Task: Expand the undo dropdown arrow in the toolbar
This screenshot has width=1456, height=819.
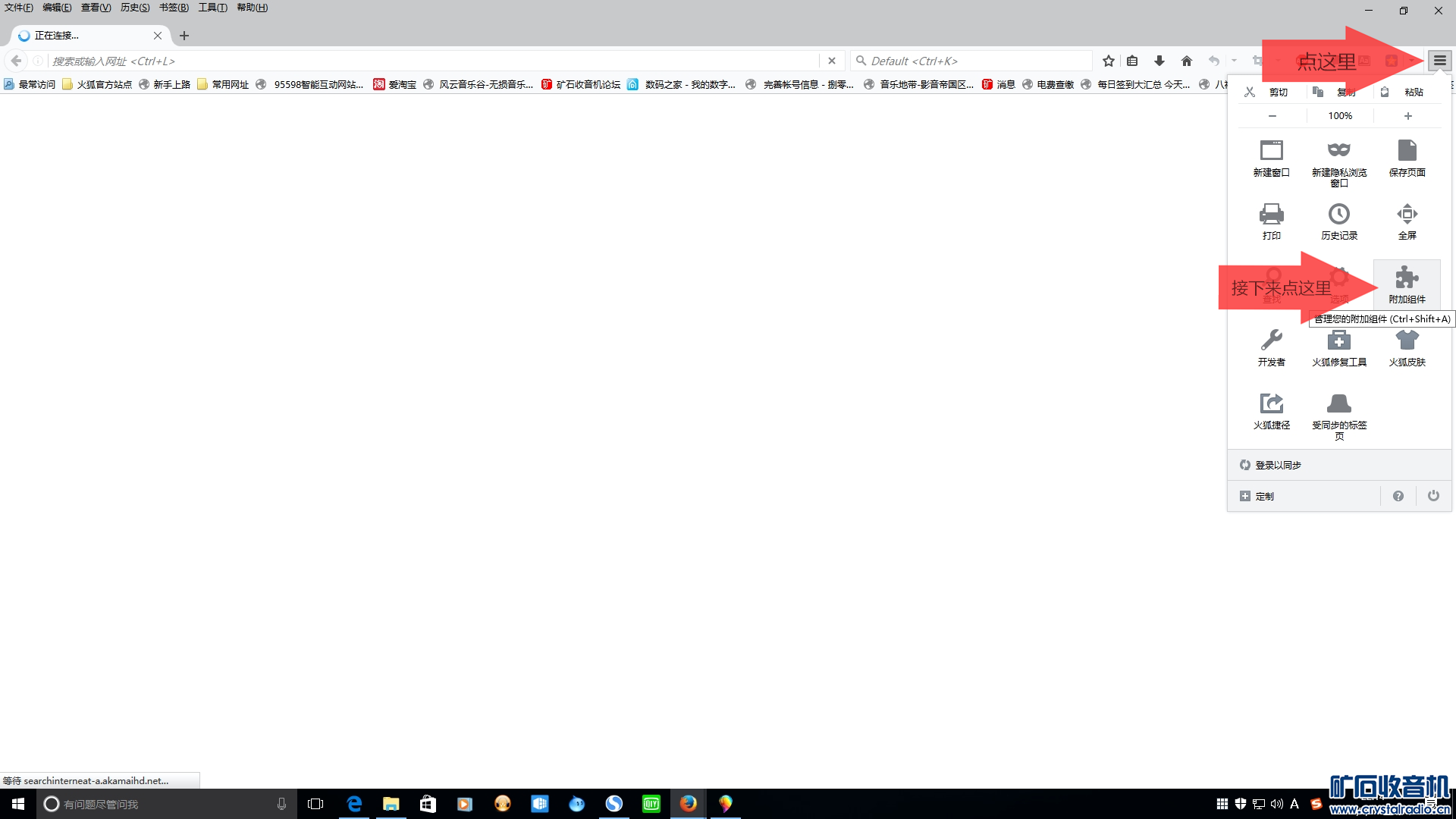Action: (1234, 61)
